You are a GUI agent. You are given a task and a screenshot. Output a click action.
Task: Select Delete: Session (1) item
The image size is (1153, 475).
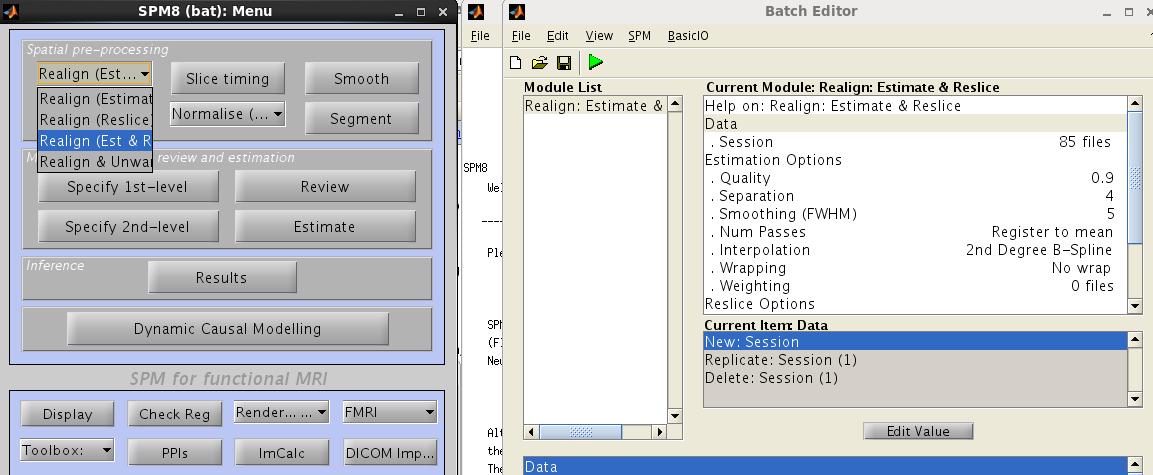915,378
